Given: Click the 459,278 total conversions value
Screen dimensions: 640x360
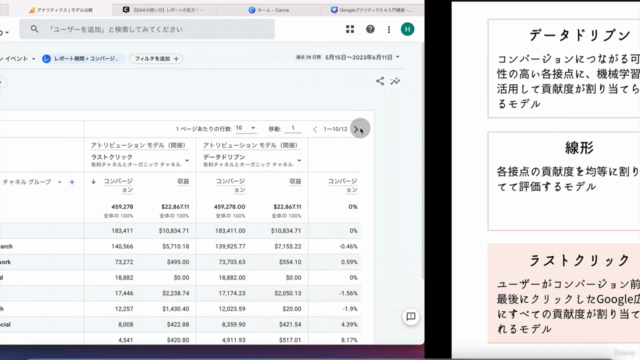Looking at the screenshot, I should click(x=122, y=207).
